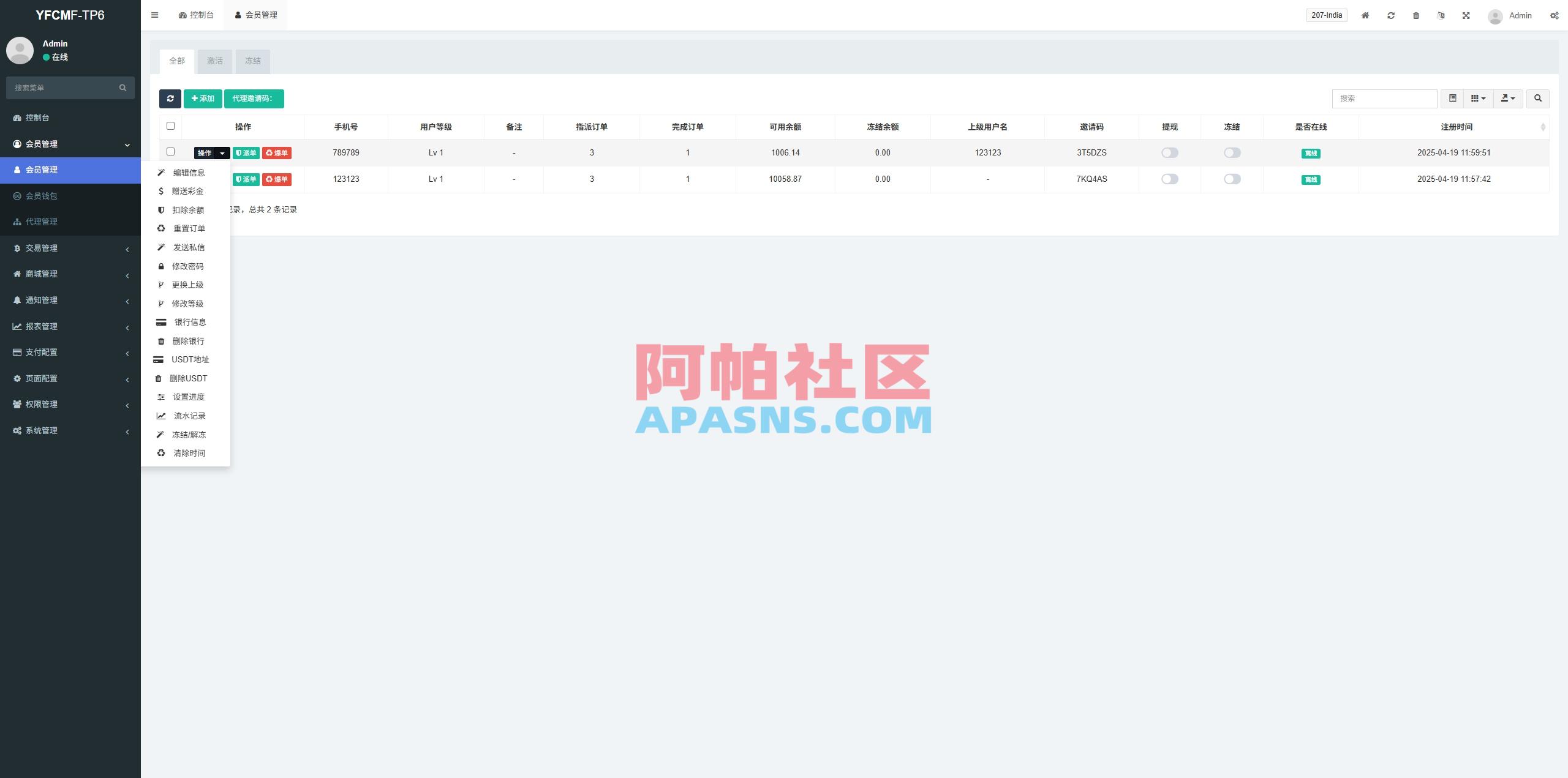This screenshot has width=1568, height=778.
Task: Expand the columns visibility dropdown above table
Action: [x=1478, y=99]
